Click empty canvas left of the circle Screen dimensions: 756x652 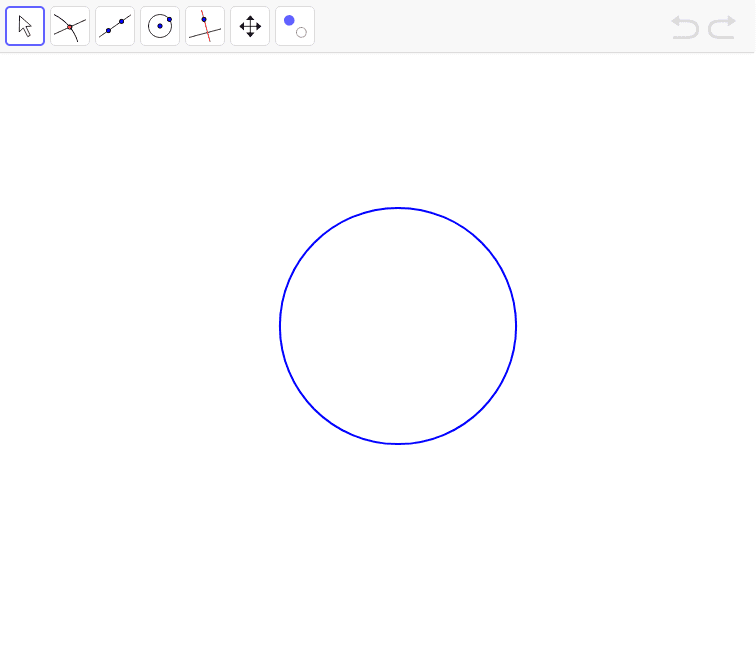[x=140, y=326]
